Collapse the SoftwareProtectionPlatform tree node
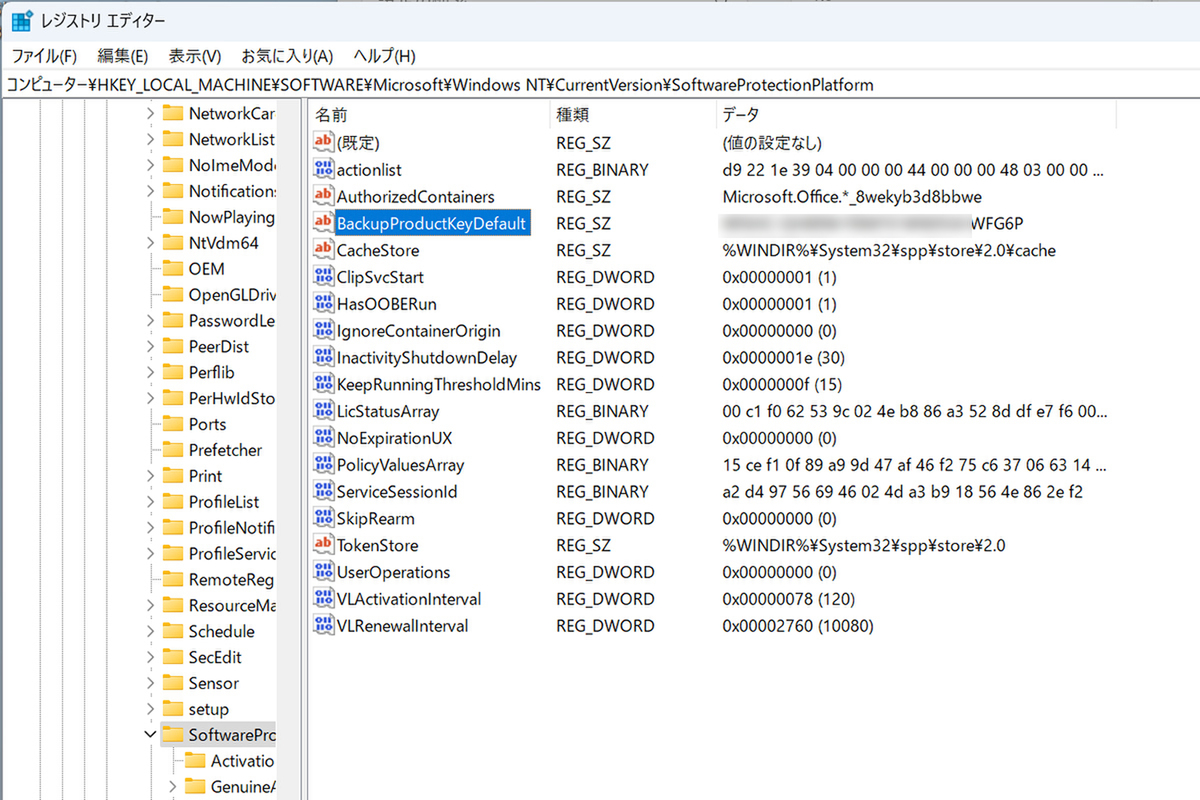The height and width of the screenshot is (800, 1200). coord(150,735)
